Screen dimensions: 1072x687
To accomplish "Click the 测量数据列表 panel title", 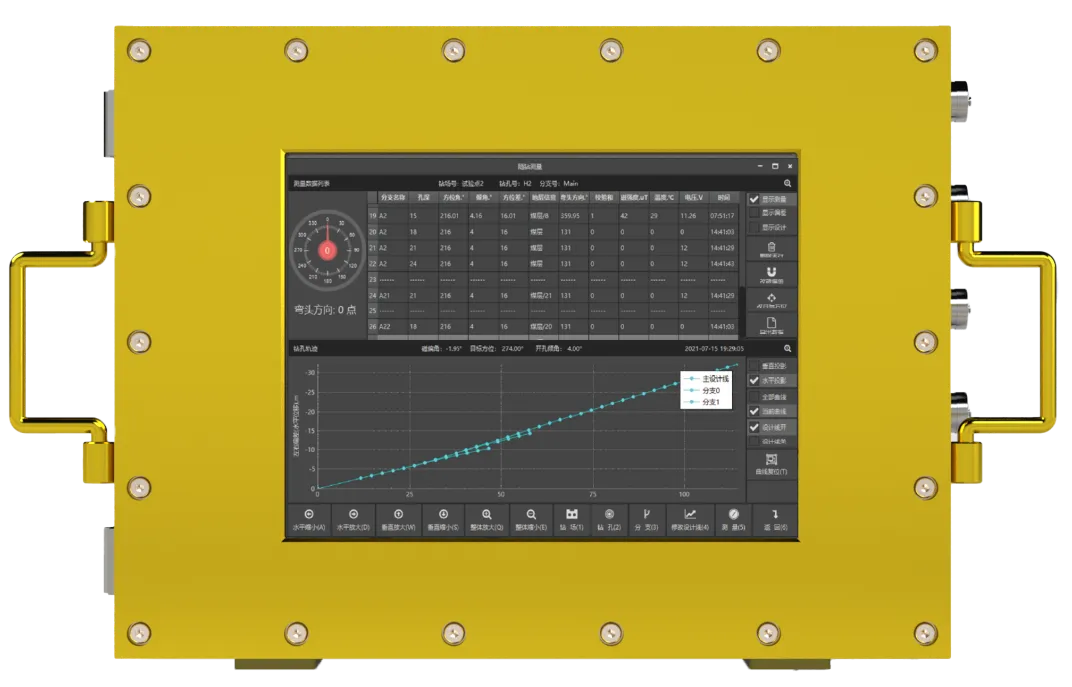I will point(312,184).
